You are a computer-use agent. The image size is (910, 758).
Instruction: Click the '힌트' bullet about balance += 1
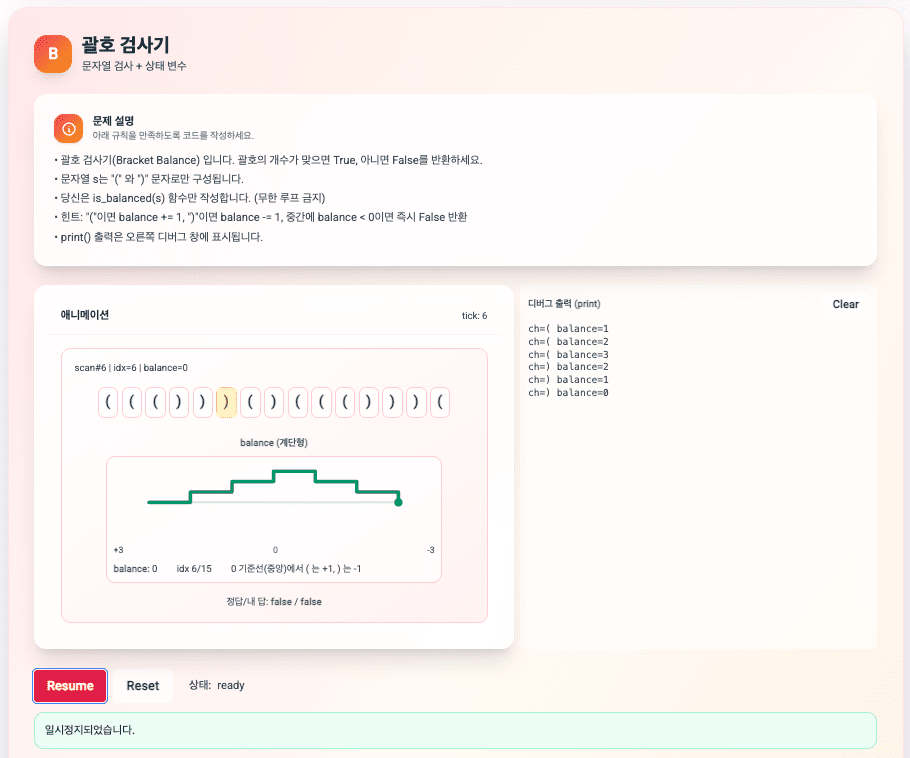261,217
